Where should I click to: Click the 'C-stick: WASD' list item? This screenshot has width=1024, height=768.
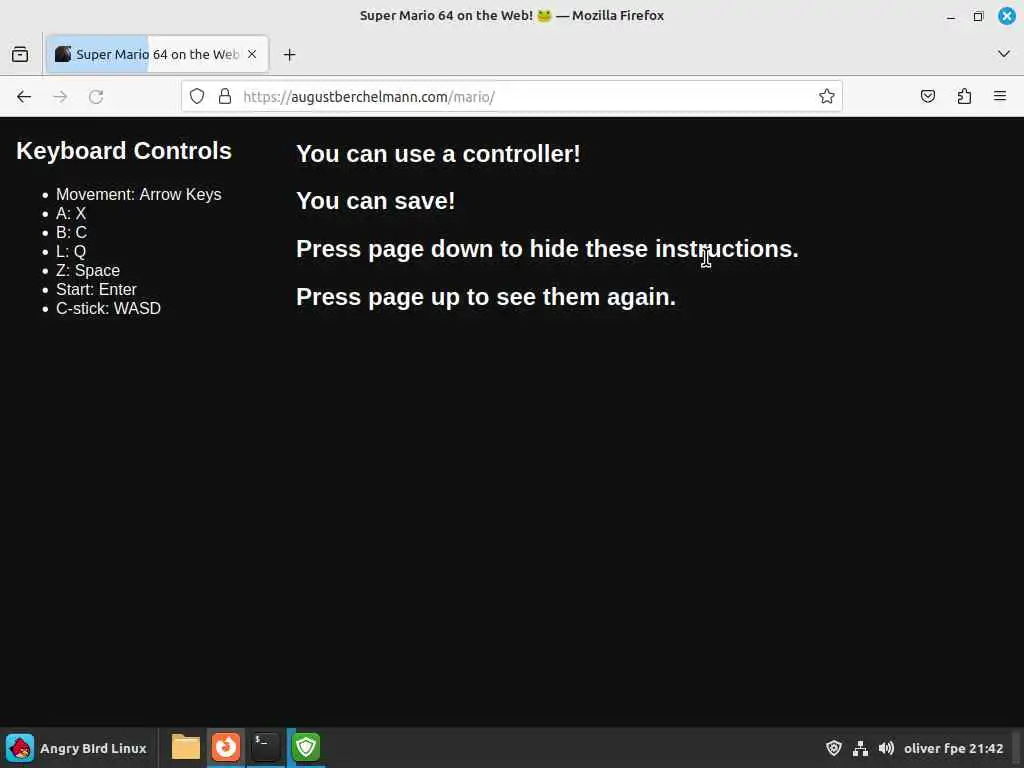[108, 308]
